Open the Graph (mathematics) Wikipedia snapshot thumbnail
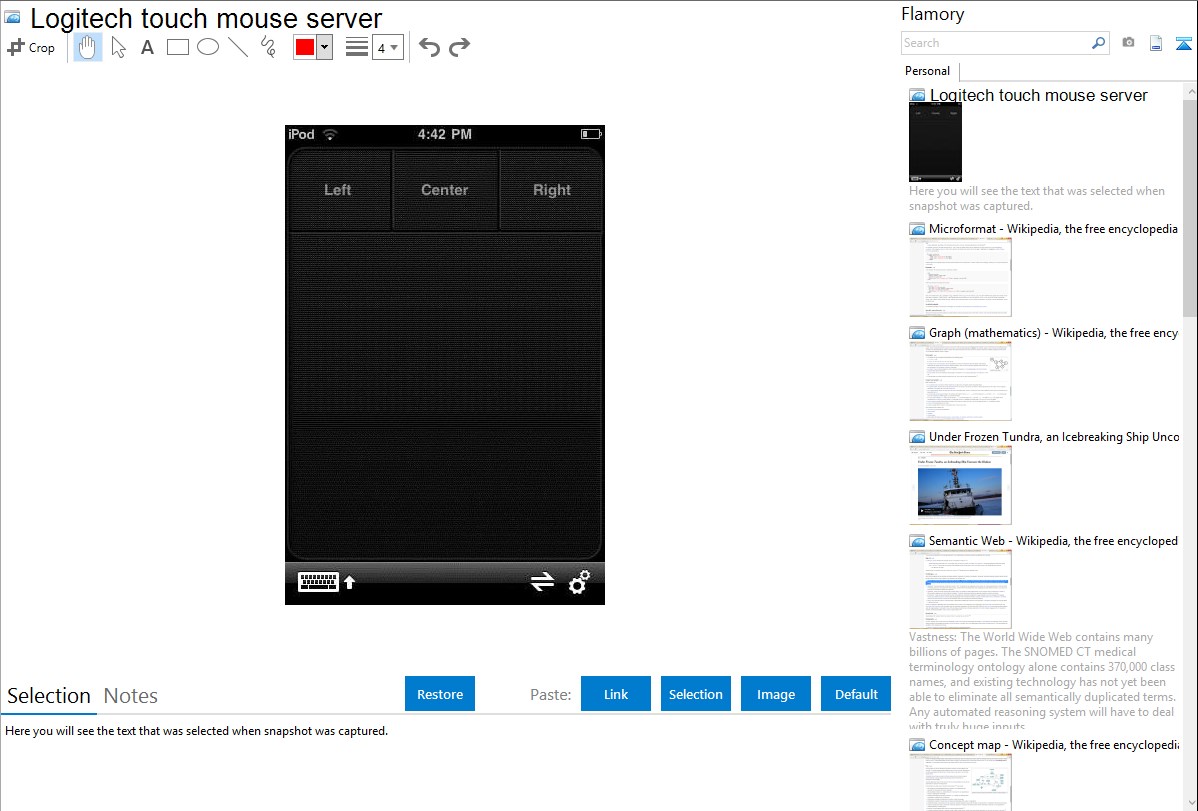 click(x=960, y=381)
